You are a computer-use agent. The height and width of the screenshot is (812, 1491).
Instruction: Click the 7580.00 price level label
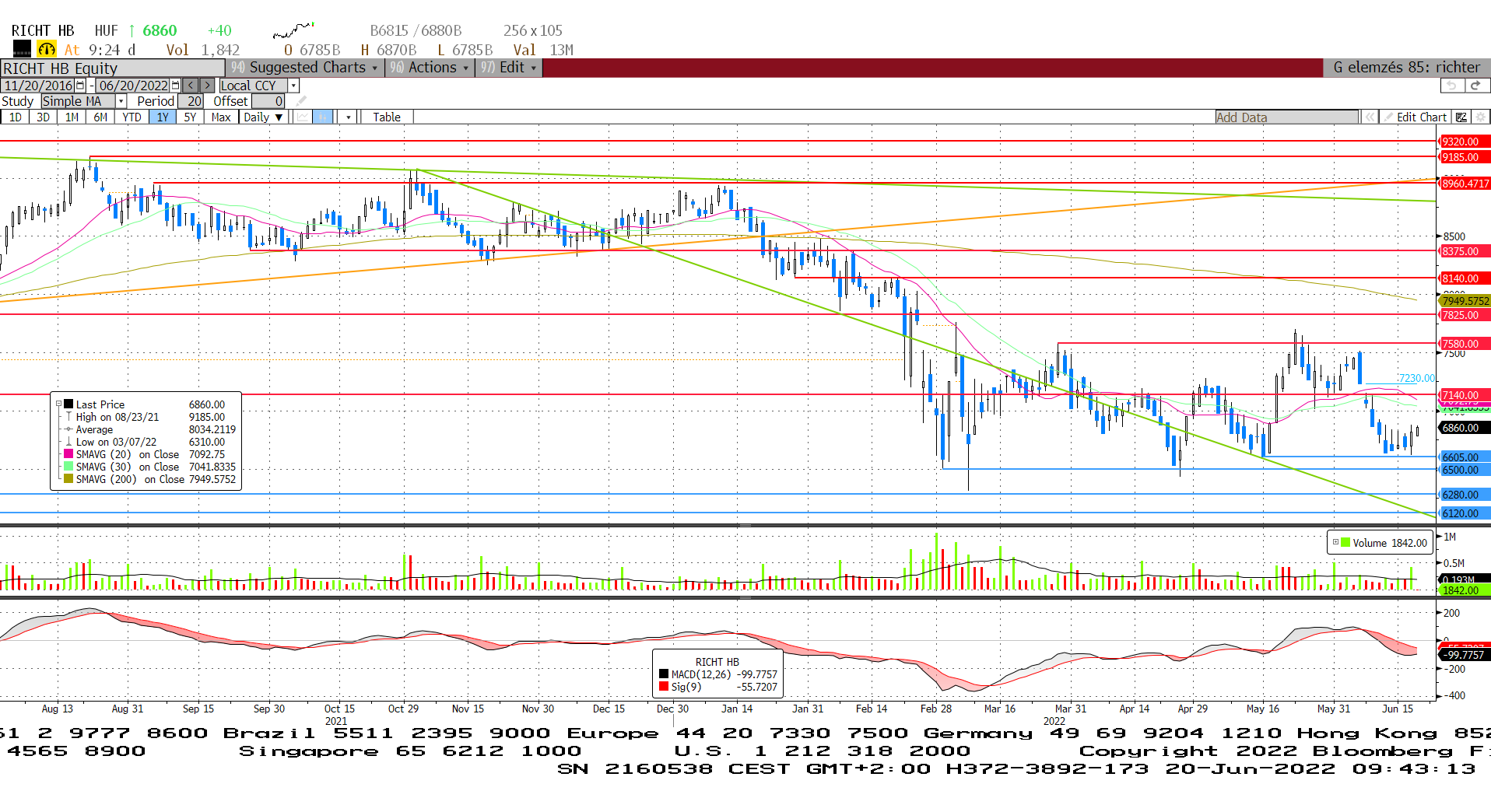point(1464,344)
